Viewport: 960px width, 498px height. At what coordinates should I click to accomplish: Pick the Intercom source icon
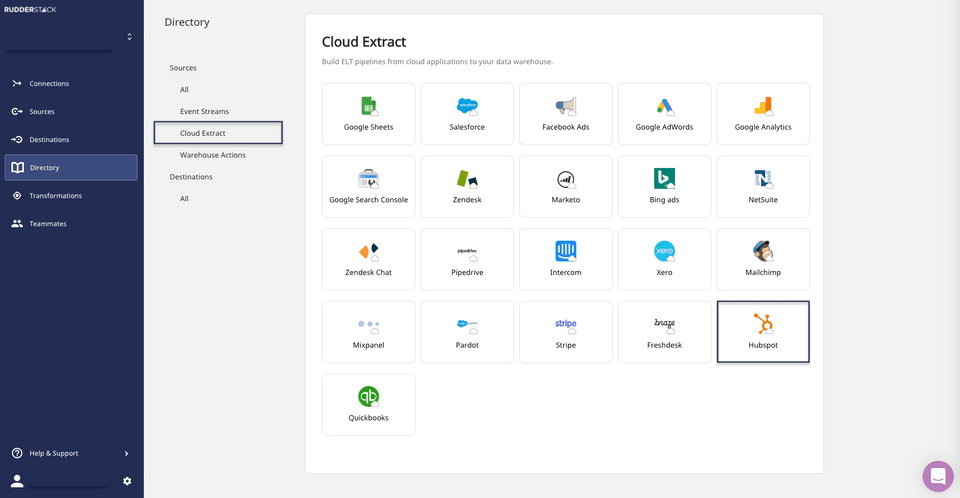pyautogui.click(x=566, y=251)
